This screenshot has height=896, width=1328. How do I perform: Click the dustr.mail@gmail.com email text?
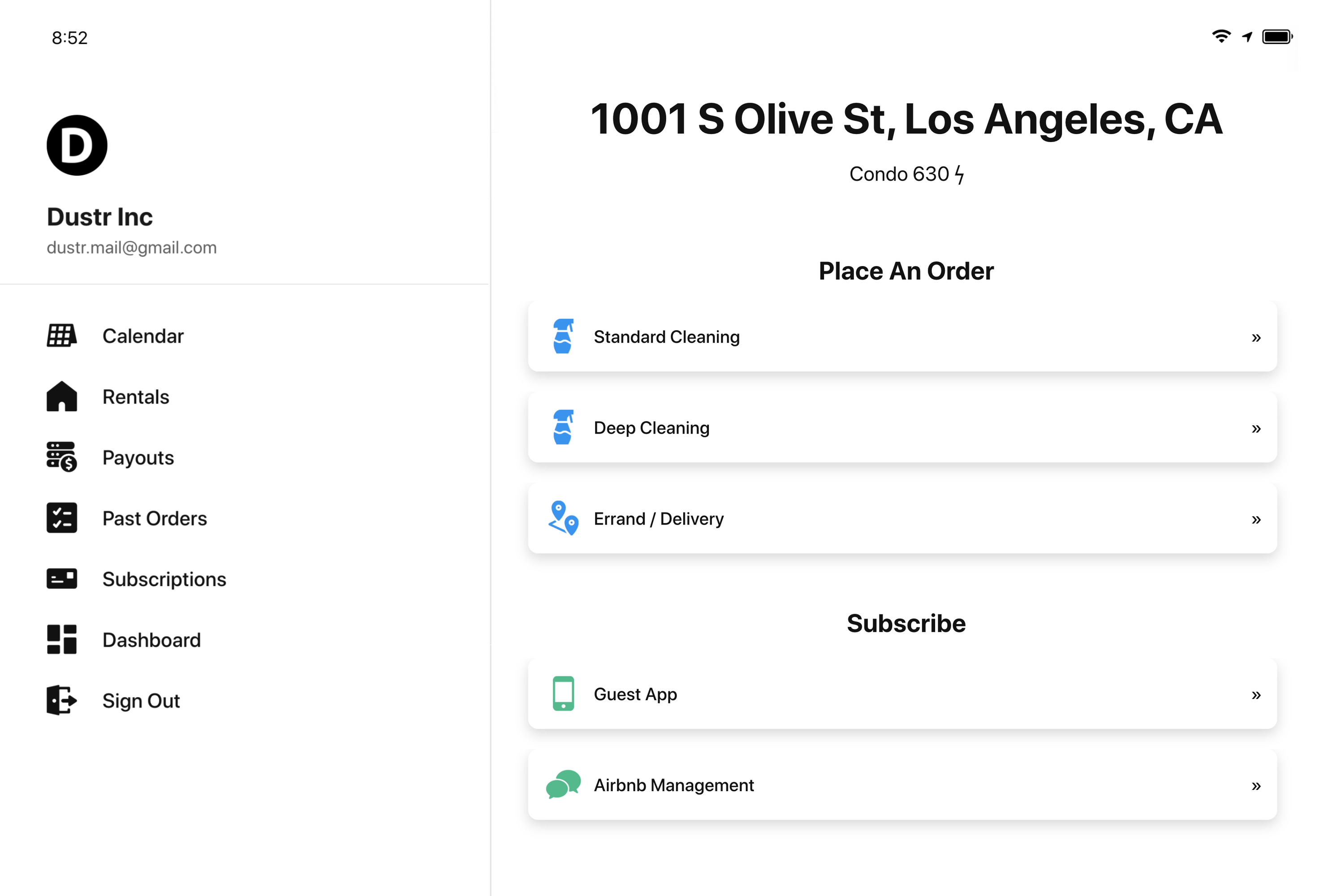[131, 247]
